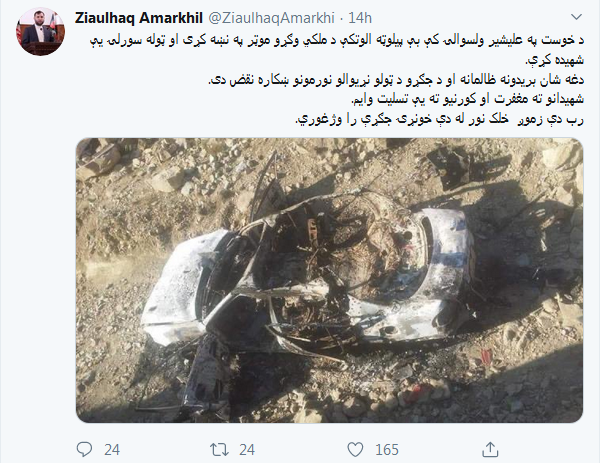The width and height of the screenshot is (601, 463).
Task: Retweet using the retweet arrows icon
Action: coord(219,450)
